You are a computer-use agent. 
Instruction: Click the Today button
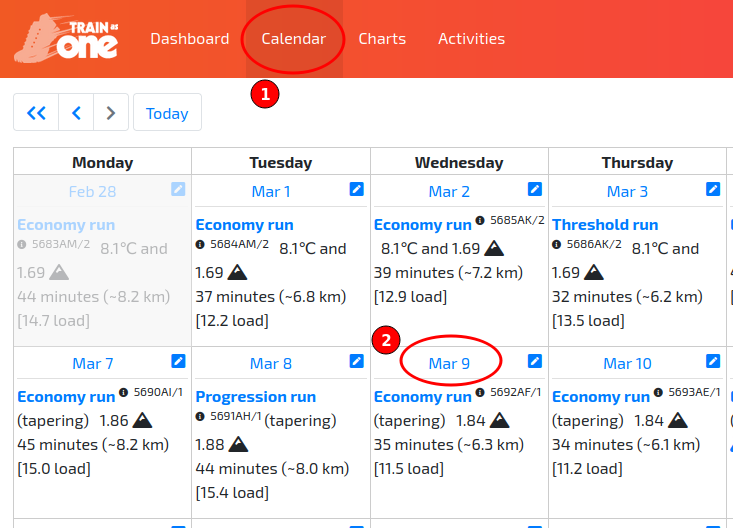click(x=167, y=113)
